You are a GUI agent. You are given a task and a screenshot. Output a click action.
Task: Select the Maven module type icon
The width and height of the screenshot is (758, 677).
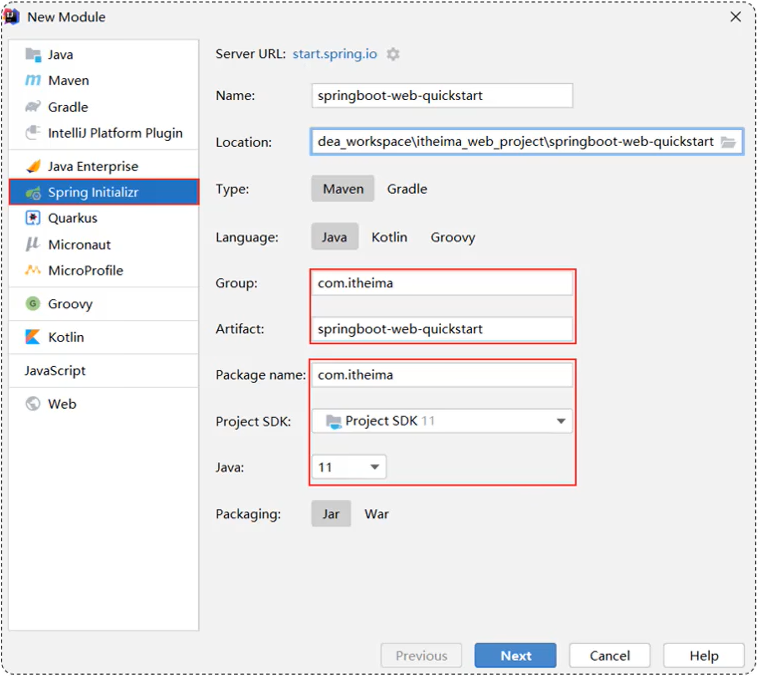(x=33, y=80)
